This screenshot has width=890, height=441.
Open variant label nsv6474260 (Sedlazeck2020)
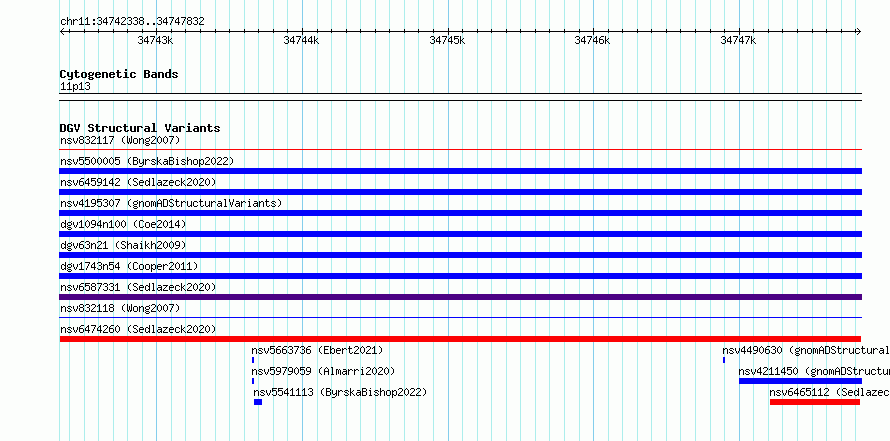tap(138, 329)
